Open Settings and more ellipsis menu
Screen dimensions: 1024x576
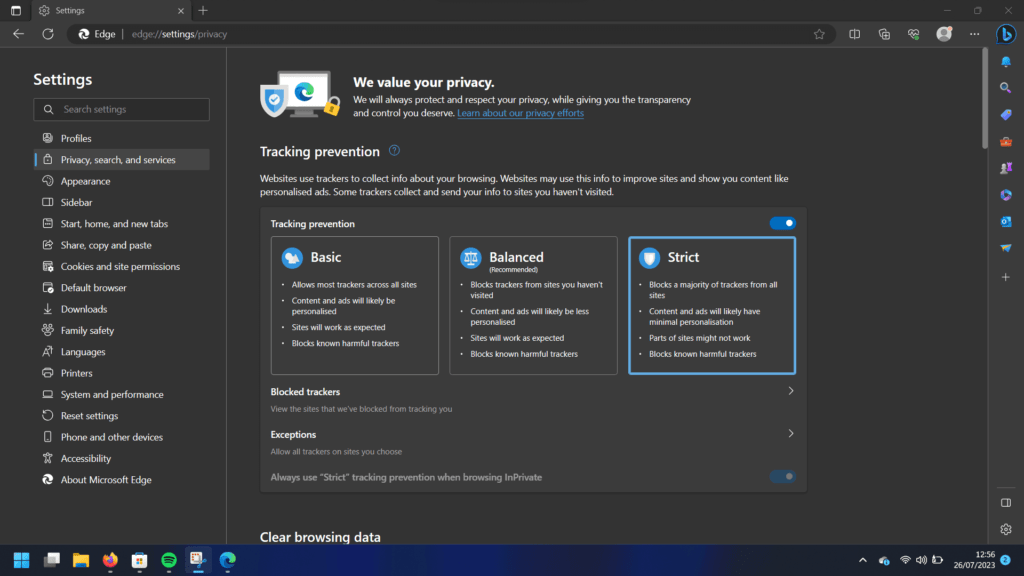click(972, 34)
